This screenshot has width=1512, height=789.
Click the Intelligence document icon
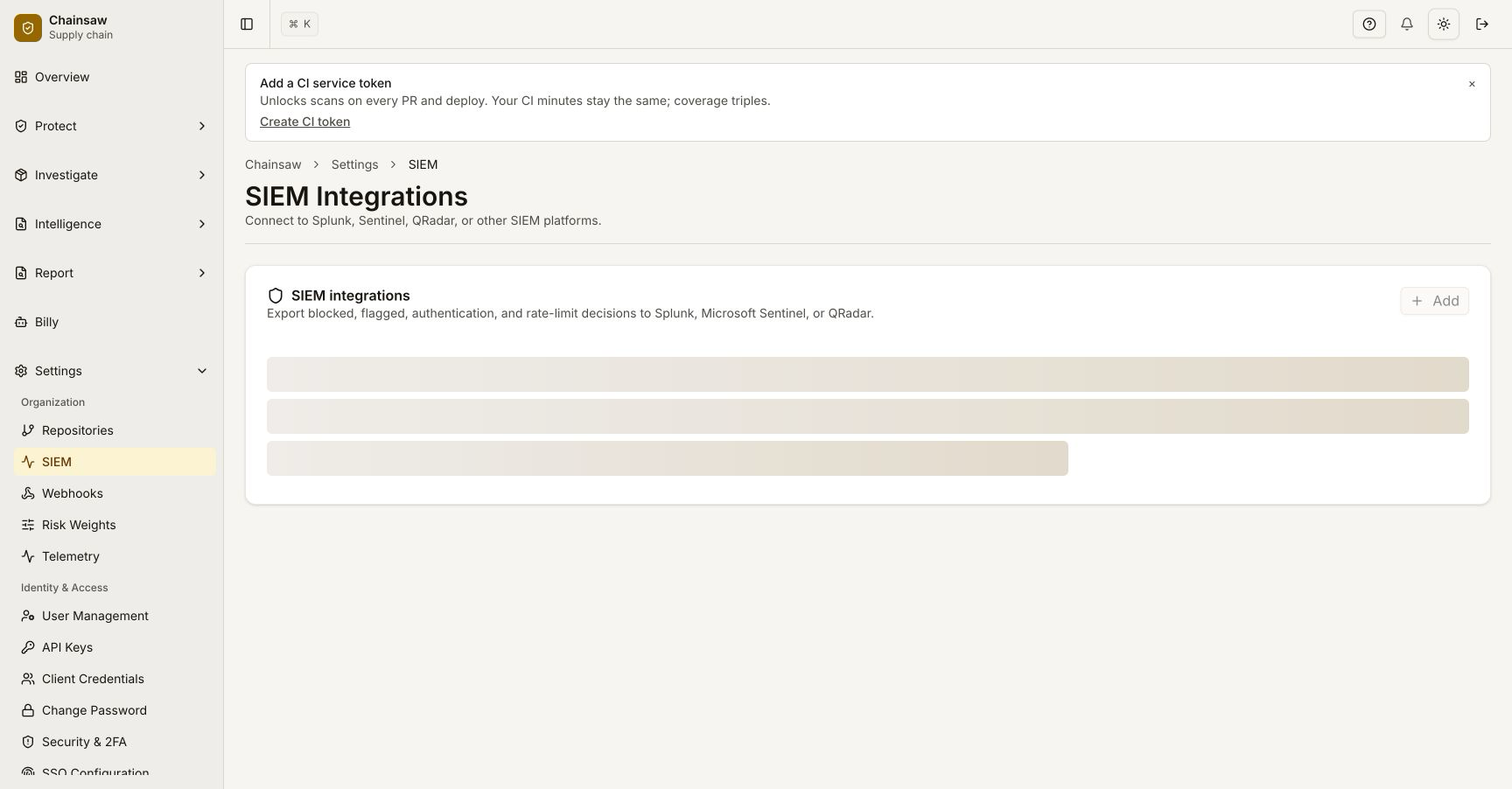coord(21,224)
